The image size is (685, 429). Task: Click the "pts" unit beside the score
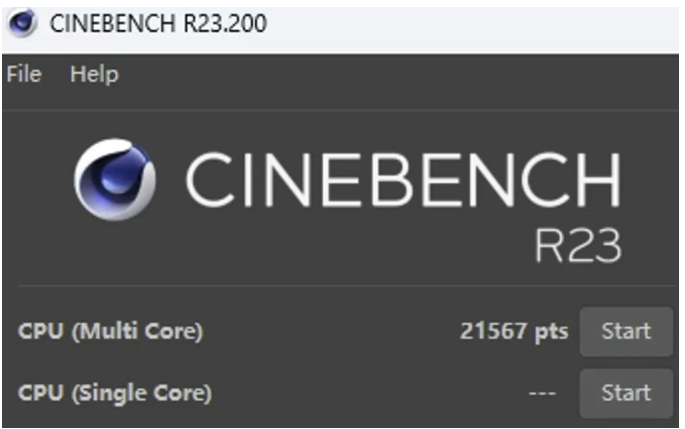pos(551,332)
